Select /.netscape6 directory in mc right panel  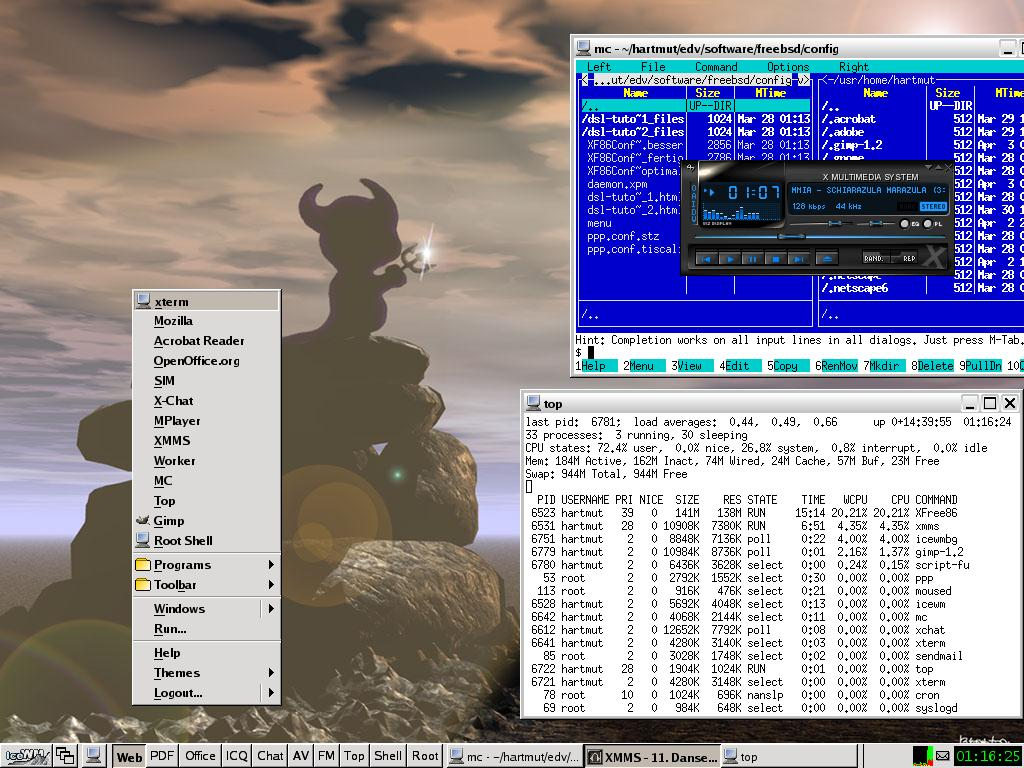855,288
